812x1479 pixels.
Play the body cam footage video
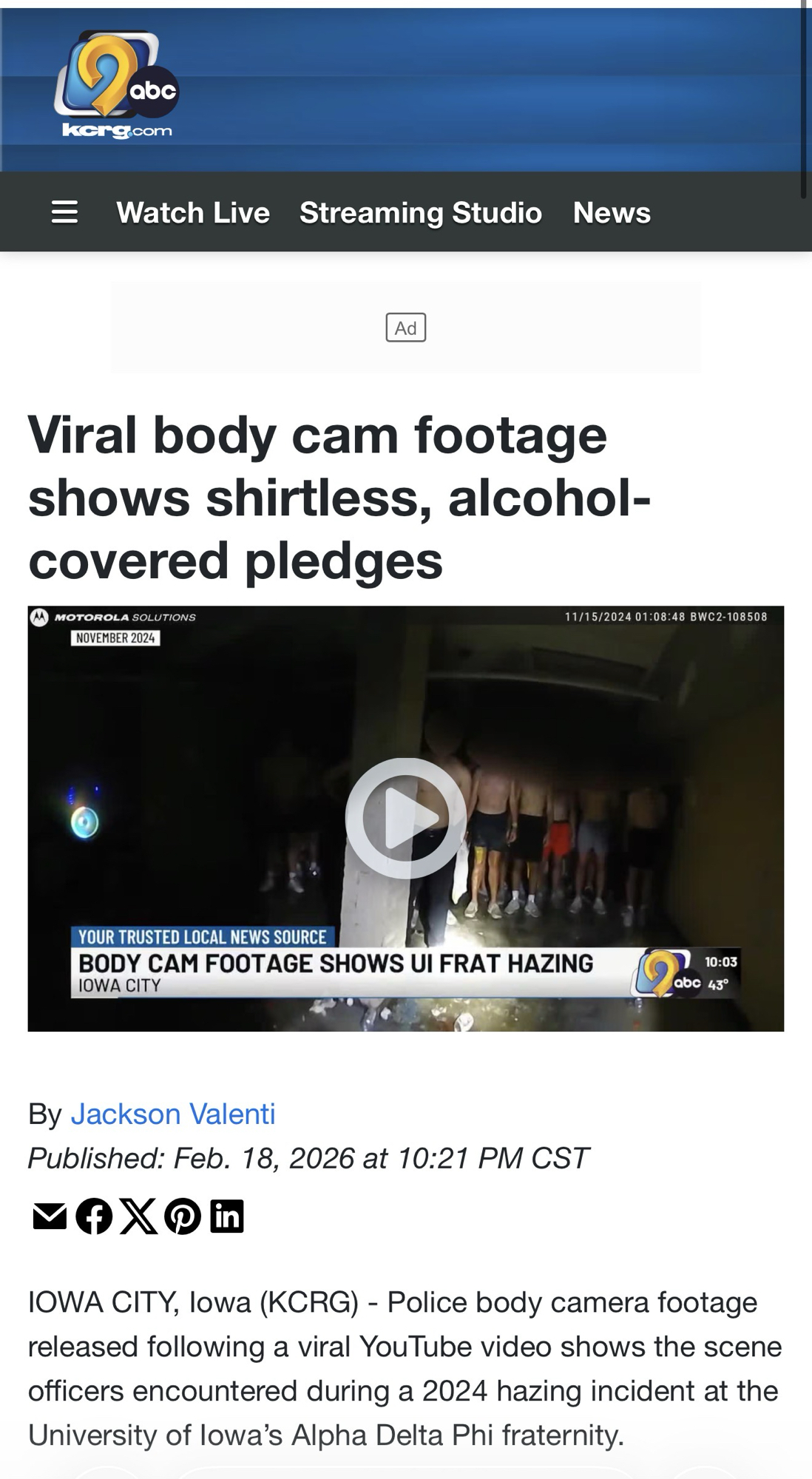pos(405,818)
